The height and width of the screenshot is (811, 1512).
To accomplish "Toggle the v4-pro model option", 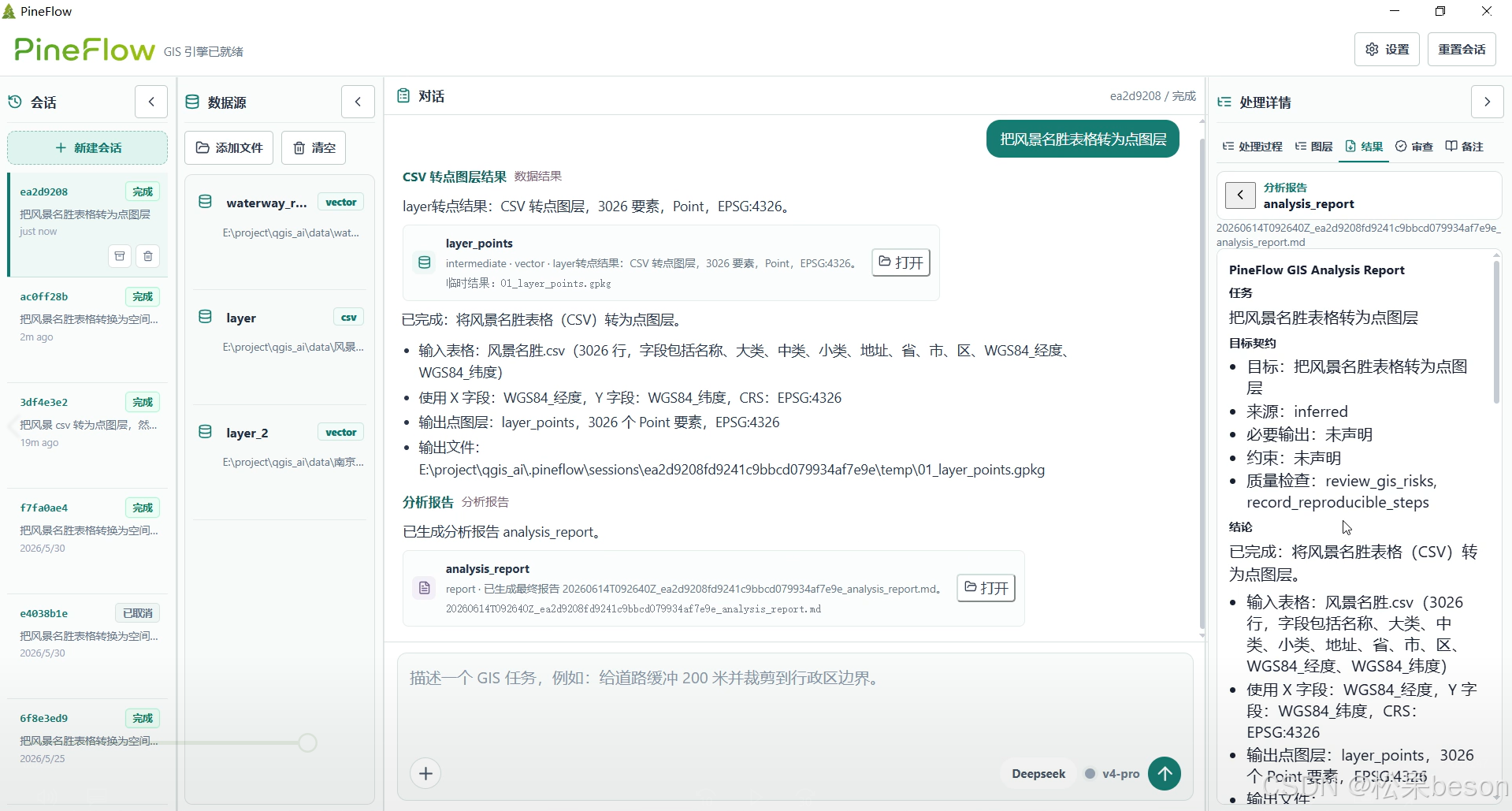I will (x=1113, y=774).
